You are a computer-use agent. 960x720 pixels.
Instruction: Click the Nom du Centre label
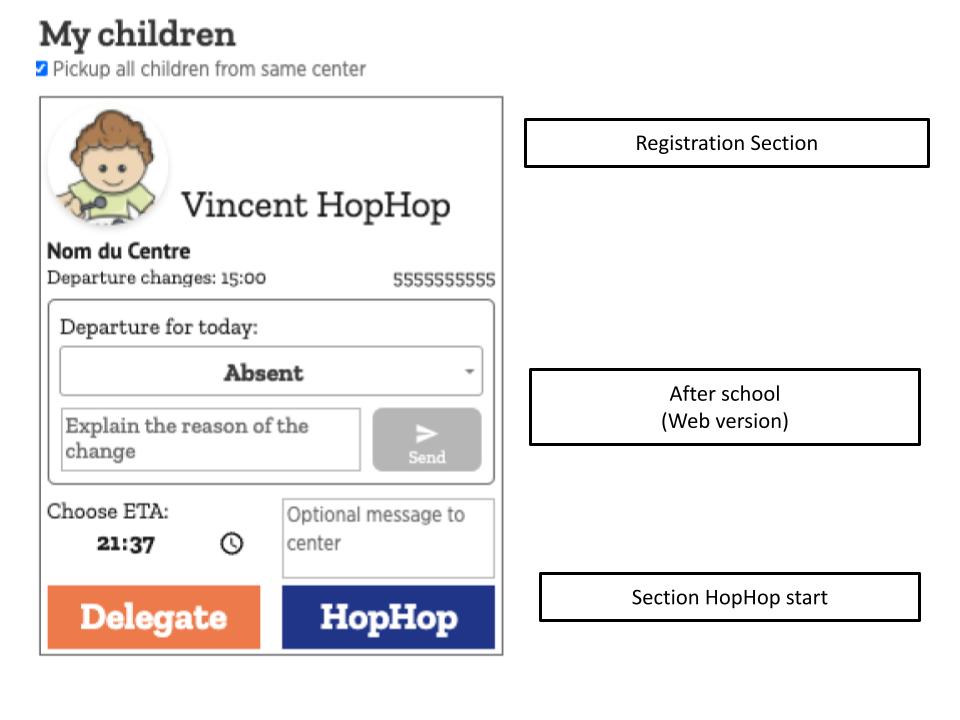[119, 251]
